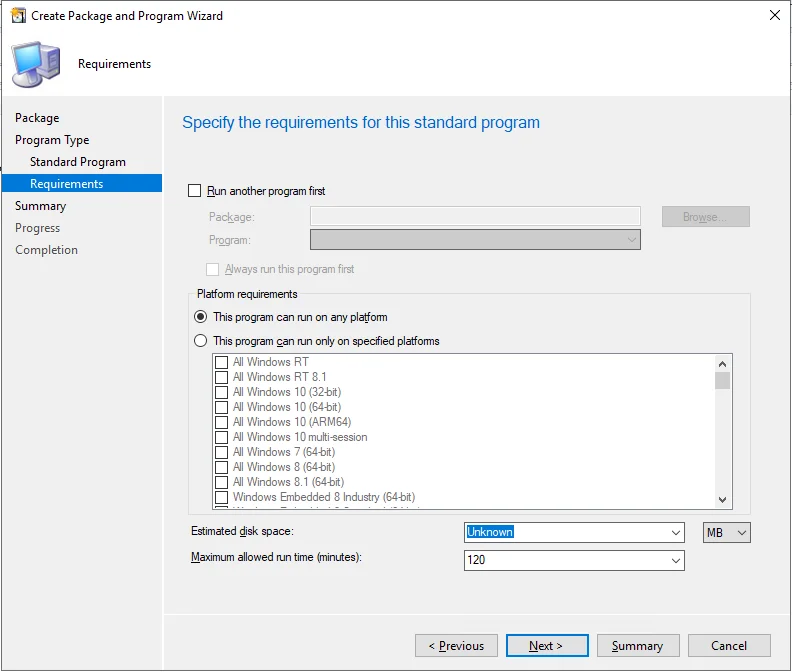Image resolution: width=792 pixels, height=672 pixels.
Task: Close the Create Package and Program Wizard
Action: 774,15
